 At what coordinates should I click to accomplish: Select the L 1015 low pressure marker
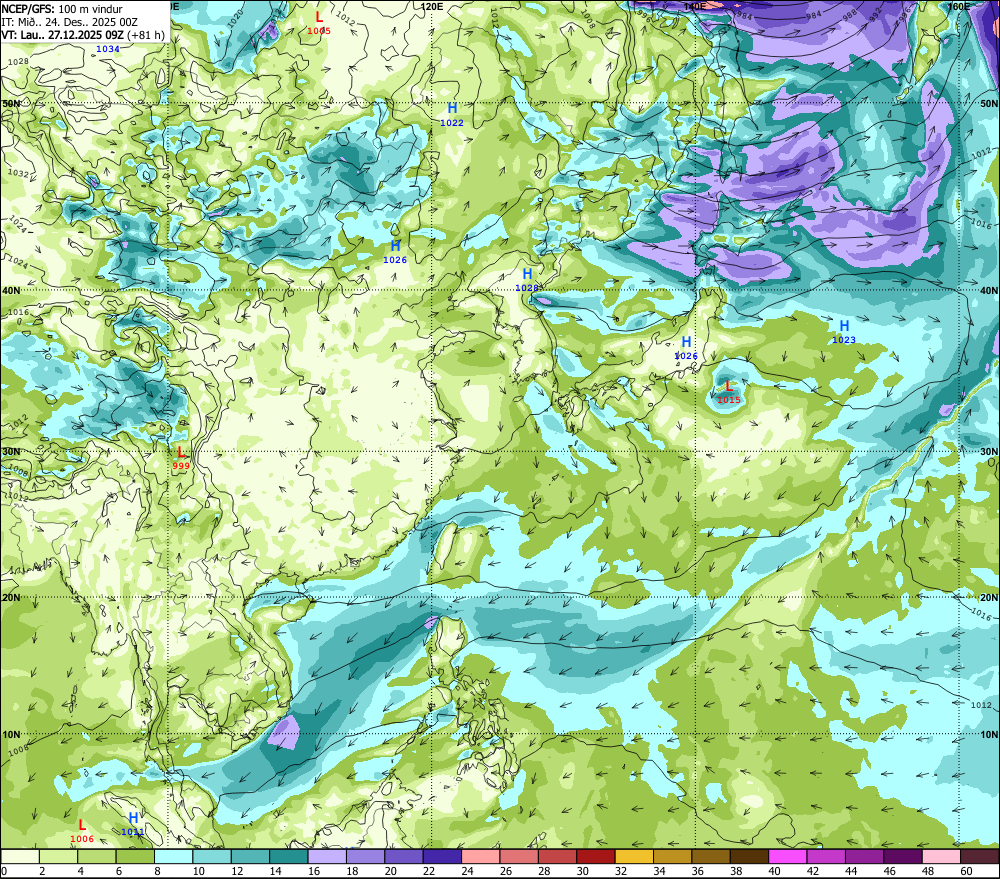pos(729,392)
